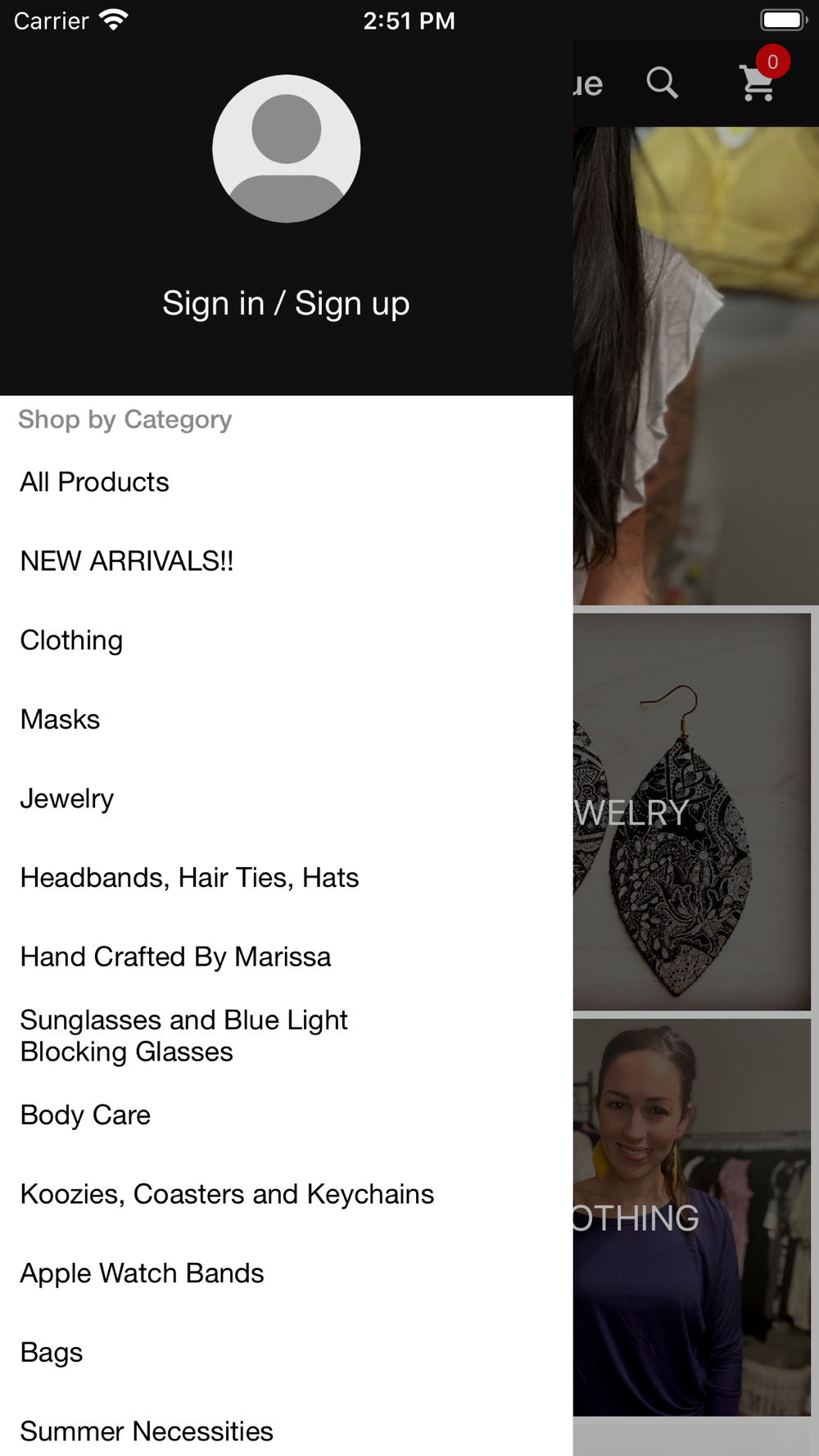Image resolution: width=819 pixels, height=1456 pixels.
Task: Open Hand Crafted By Marissa
Action: coord(286,956)
